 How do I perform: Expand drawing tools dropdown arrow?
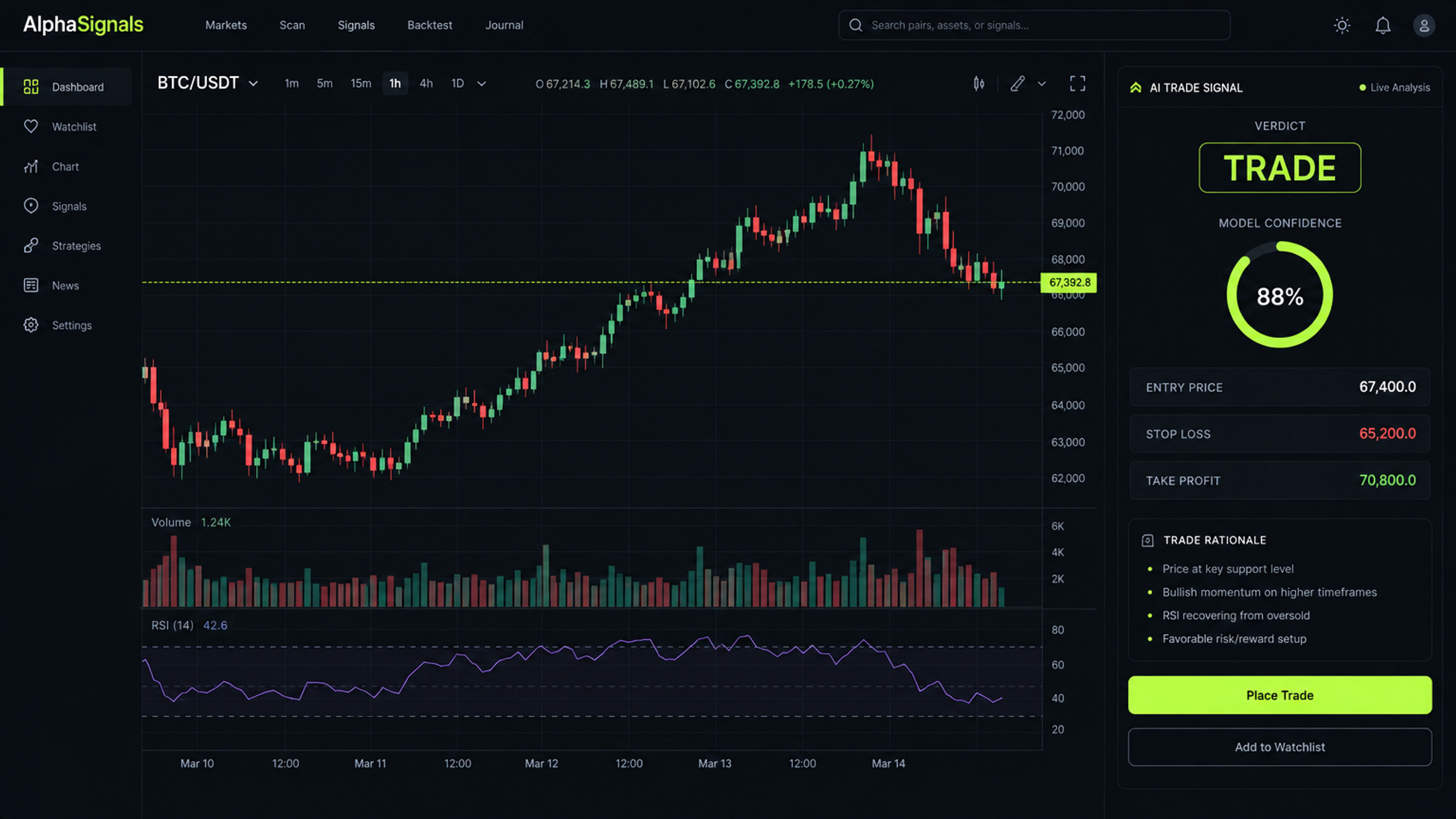(x=1041, y=84)
